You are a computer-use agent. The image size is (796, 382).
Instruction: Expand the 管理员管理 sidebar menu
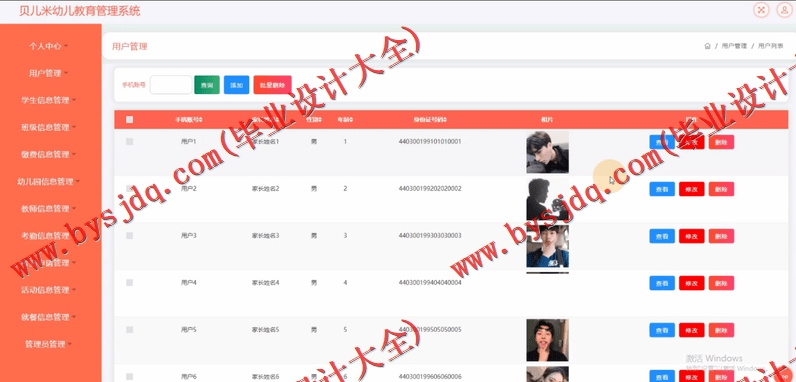point(49,344)
